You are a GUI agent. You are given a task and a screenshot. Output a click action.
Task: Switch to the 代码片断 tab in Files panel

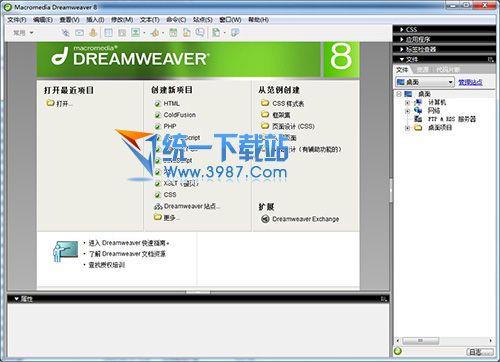(448, 69)
